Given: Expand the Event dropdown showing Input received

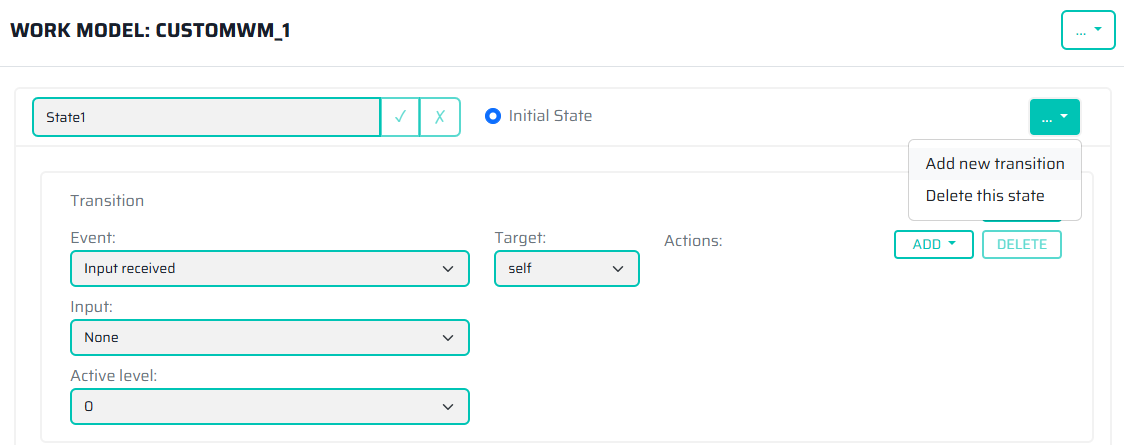Looking at the screenshot, I should pyautogui.click(x=269, y=268).
